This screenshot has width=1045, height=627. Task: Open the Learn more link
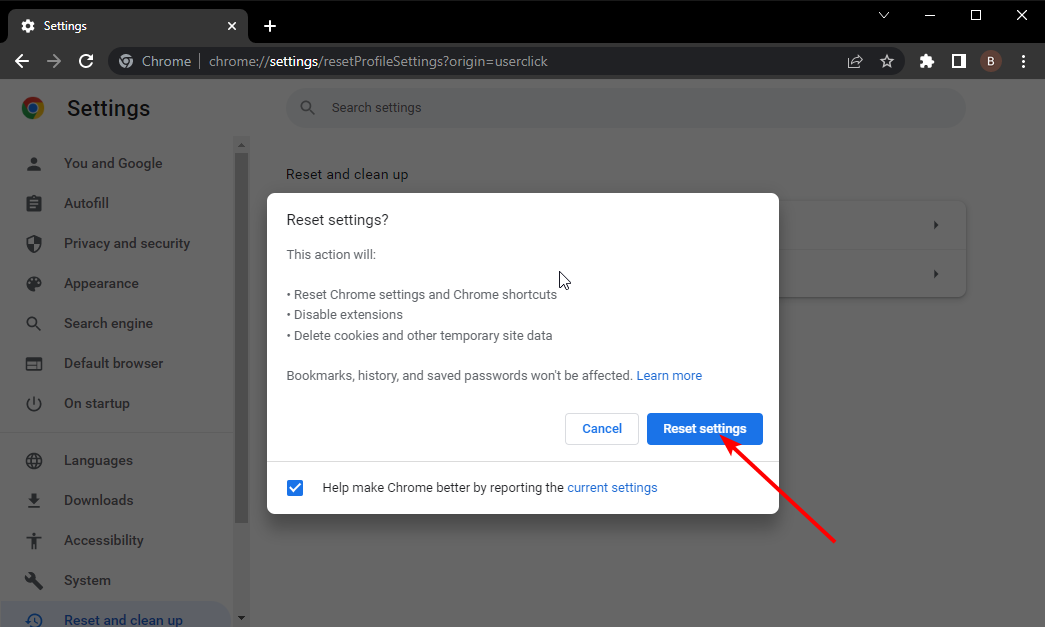tap(669, 376)
